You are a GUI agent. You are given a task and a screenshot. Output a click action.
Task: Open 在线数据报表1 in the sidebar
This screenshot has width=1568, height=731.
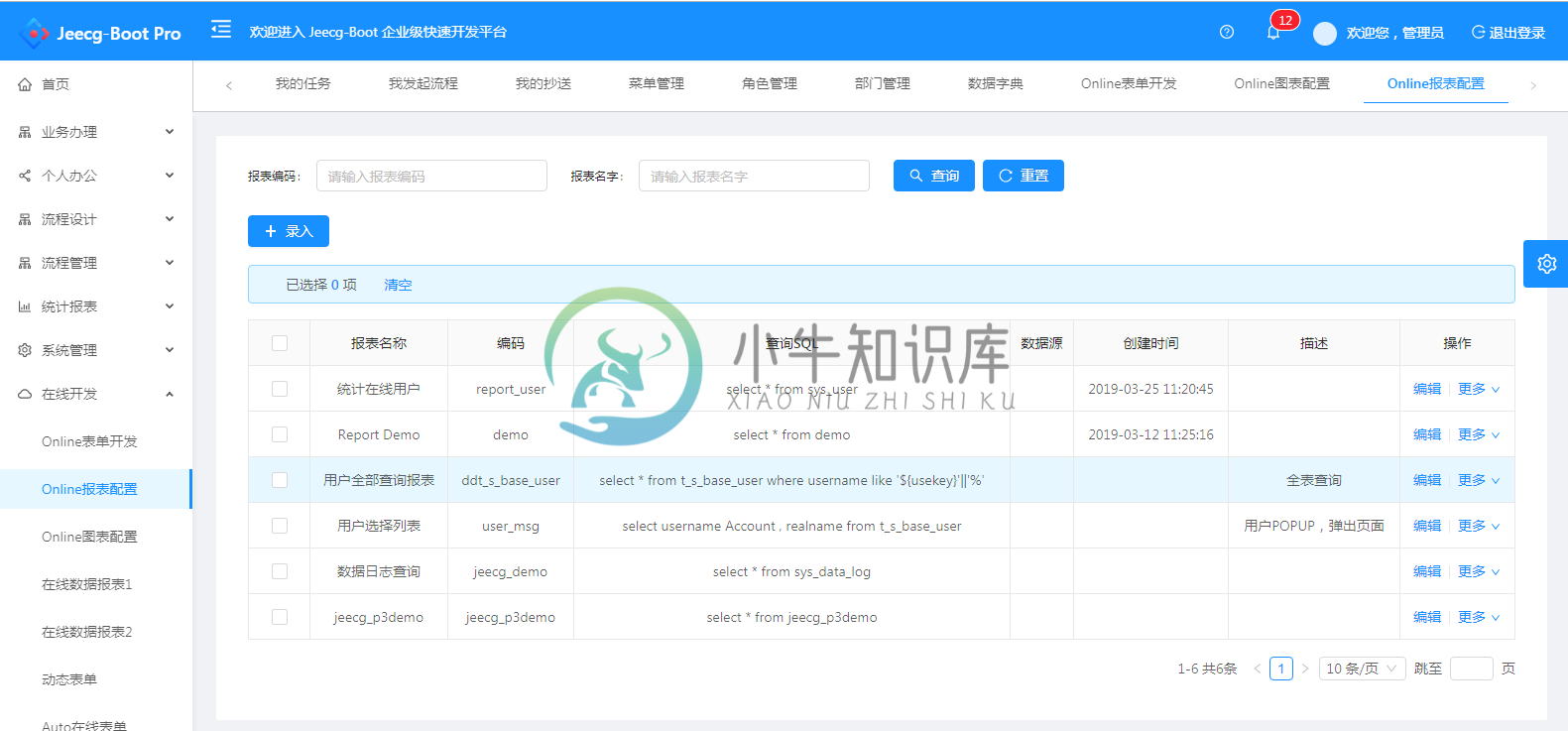[87, 584]
